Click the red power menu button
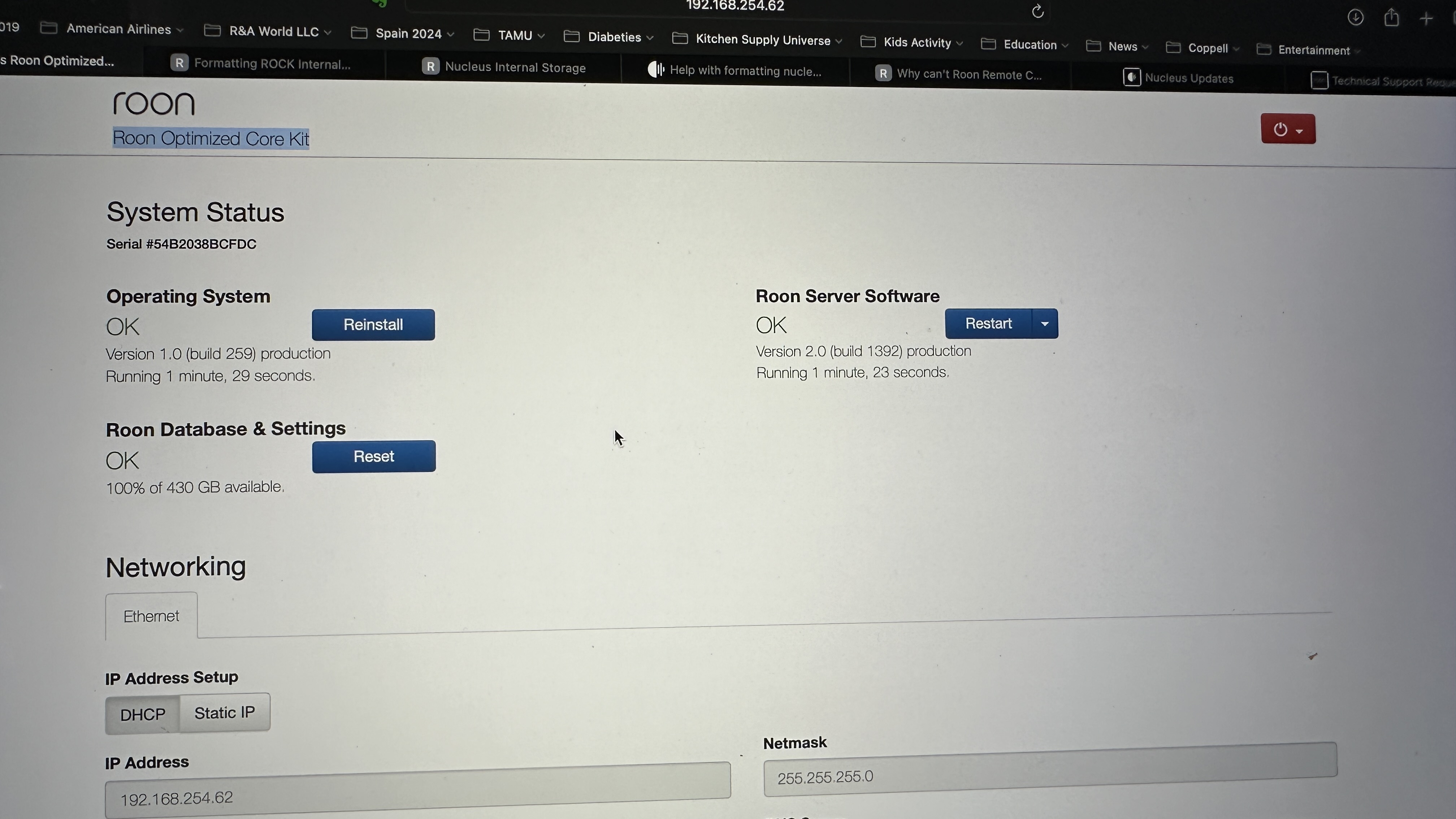The image size is (1456, 819). (x=1288, y=129)
